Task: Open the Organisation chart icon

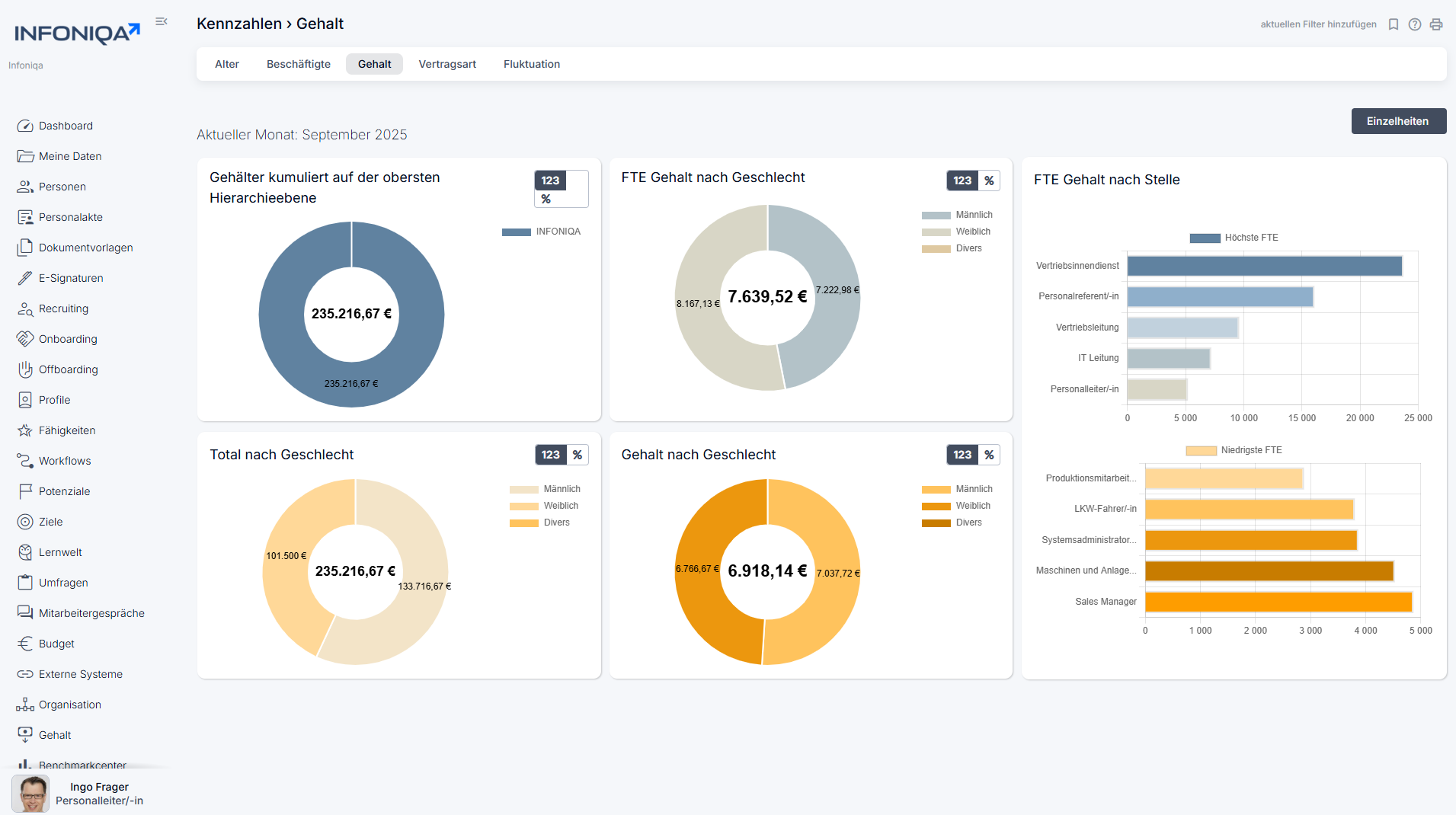Action: pos(25,705)
